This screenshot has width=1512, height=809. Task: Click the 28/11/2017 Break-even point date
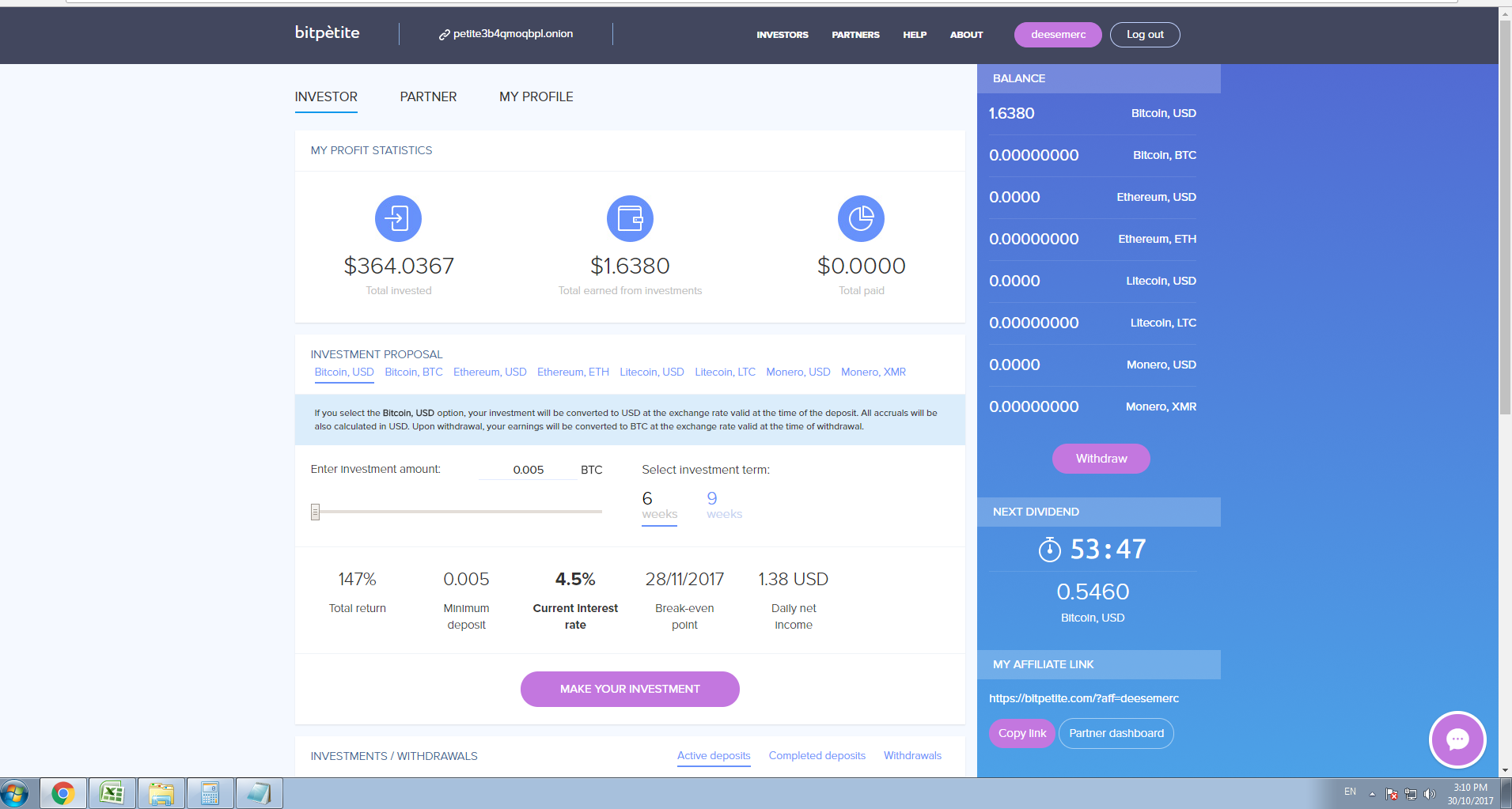(x=684, y=580)
